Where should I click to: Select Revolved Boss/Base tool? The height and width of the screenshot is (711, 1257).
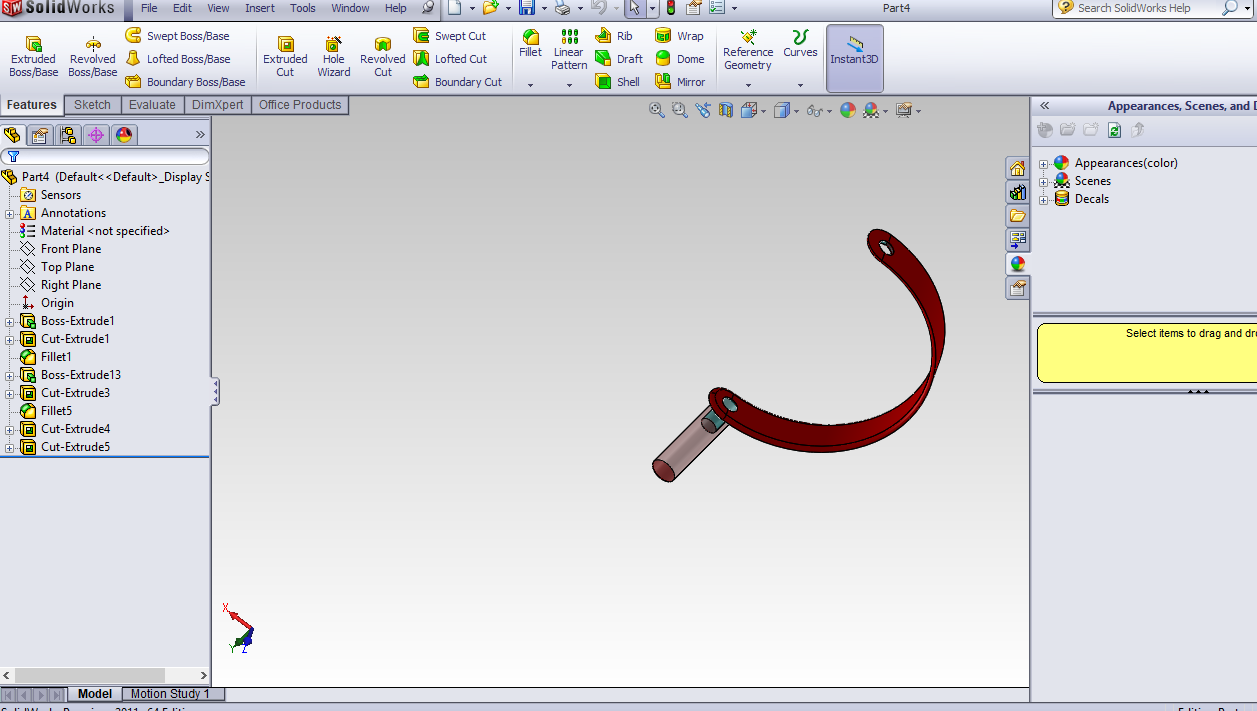click(x=93, y=57)
